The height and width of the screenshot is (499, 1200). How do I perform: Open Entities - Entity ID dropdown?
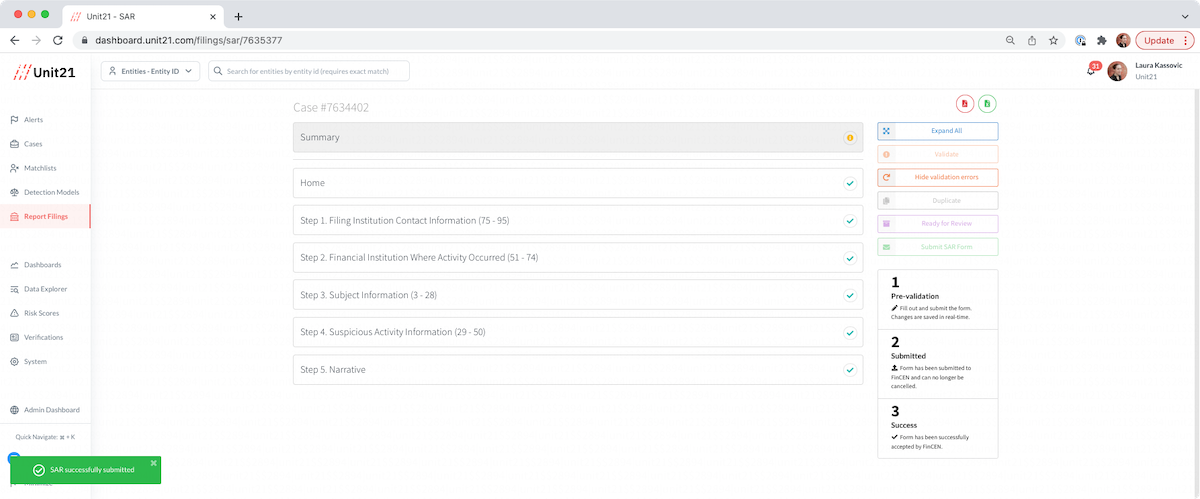click(x=151, y=71)
